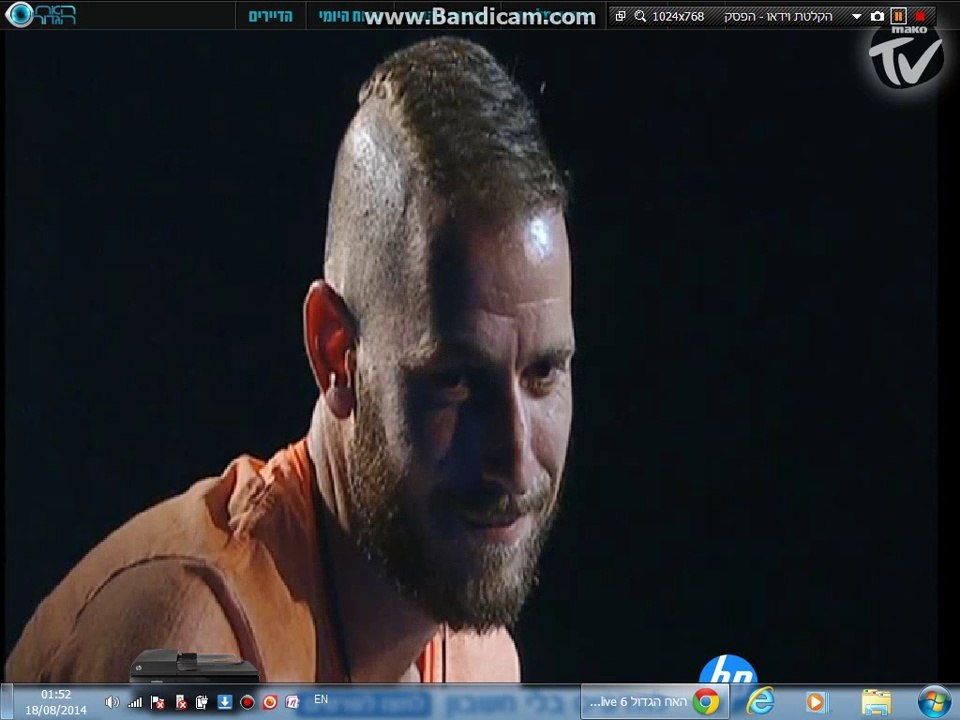The image size is (960, 720).
Task: Pause recording with the Bandicam pause button
Action: pyautogui.click(x=898, y=16)
